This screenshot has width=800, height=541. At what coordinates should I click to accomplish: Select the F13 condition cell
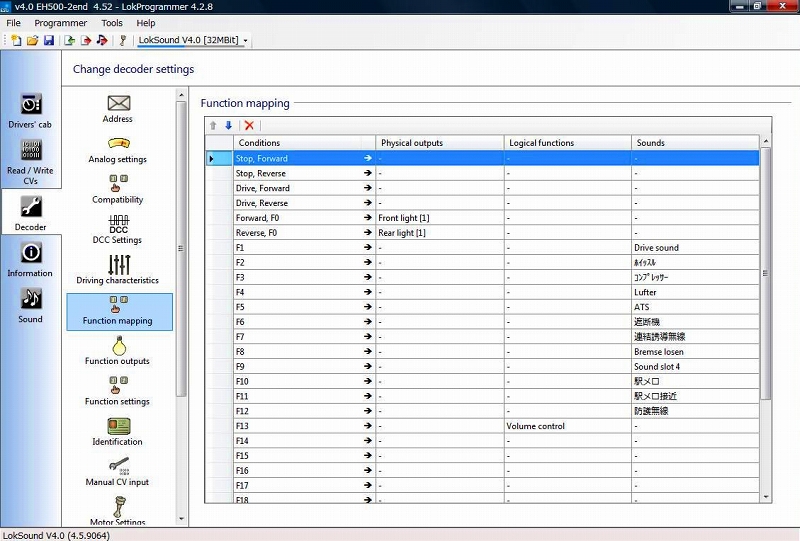tap(305, 426)
